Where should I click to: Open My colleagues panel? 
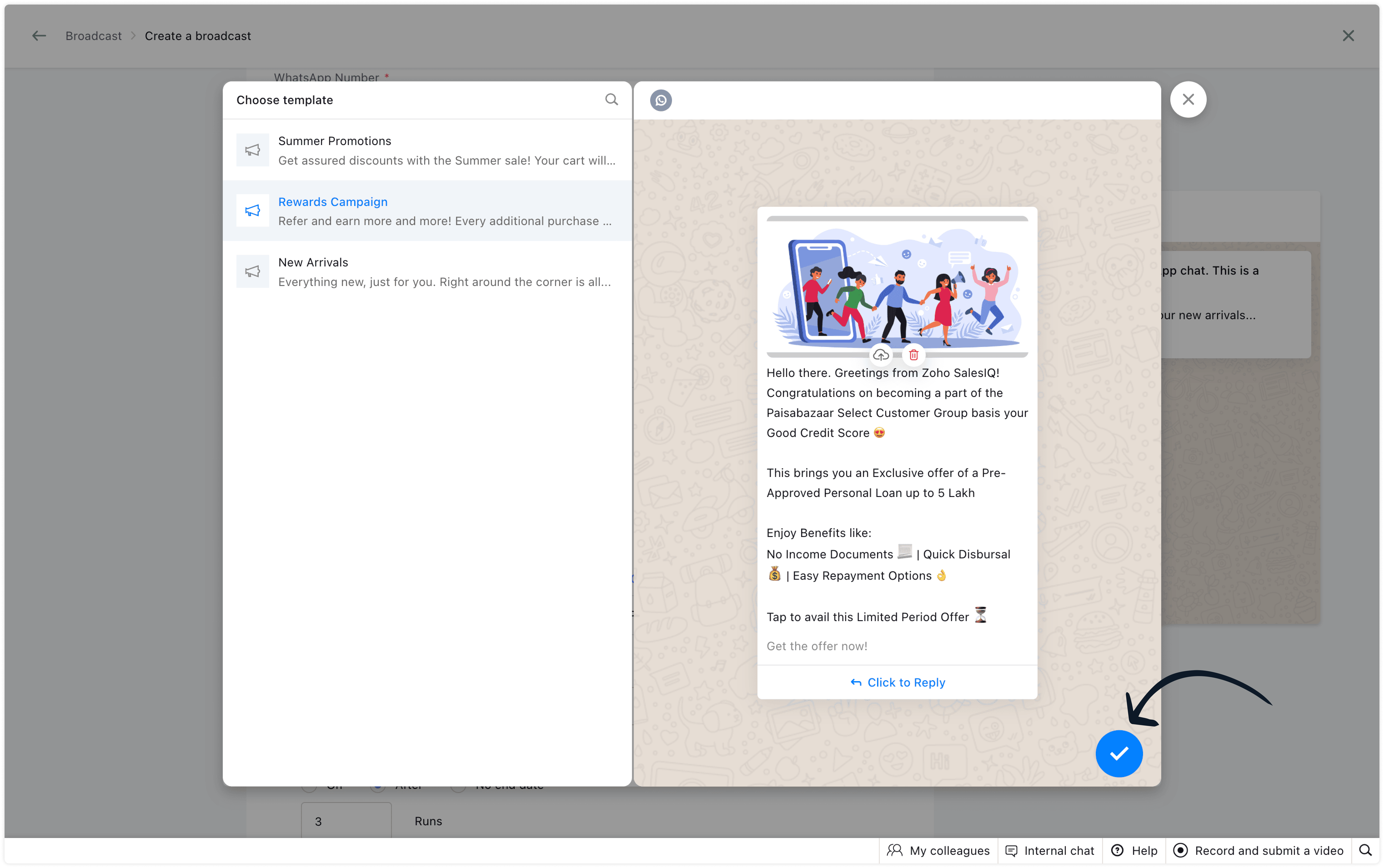(x=939, y=850)
